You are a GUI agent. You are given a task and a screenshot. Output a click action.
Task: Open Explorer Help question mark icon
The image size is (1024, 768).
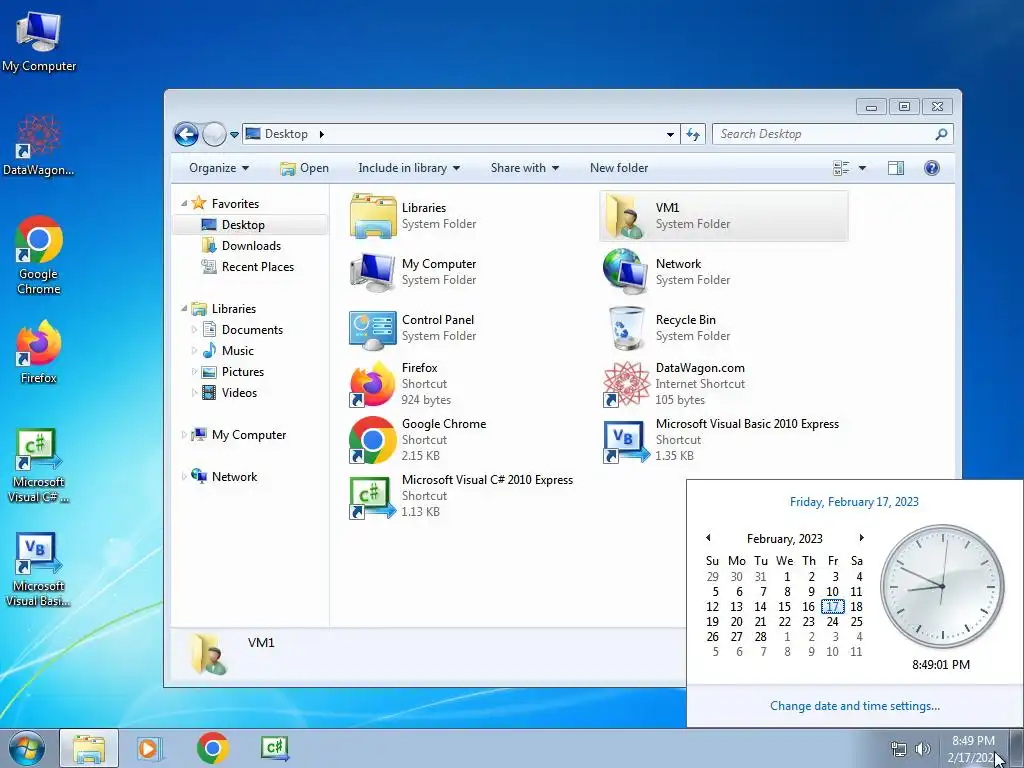(x=932, y=168)
